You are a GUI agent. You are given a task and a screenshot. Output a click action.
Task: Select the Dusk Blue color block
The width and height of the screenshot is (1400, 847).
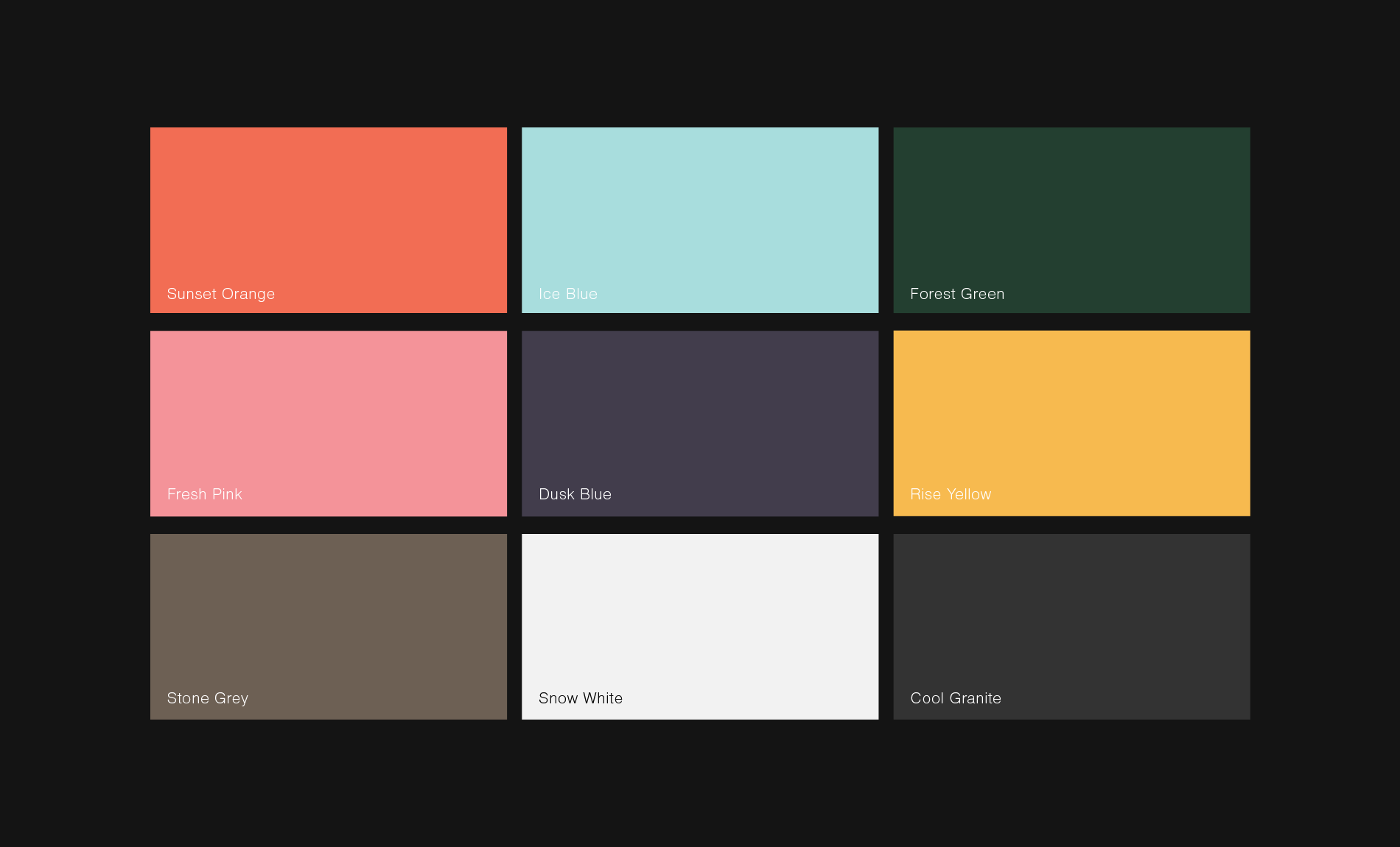pyautogui.click(x=700, y=423)
